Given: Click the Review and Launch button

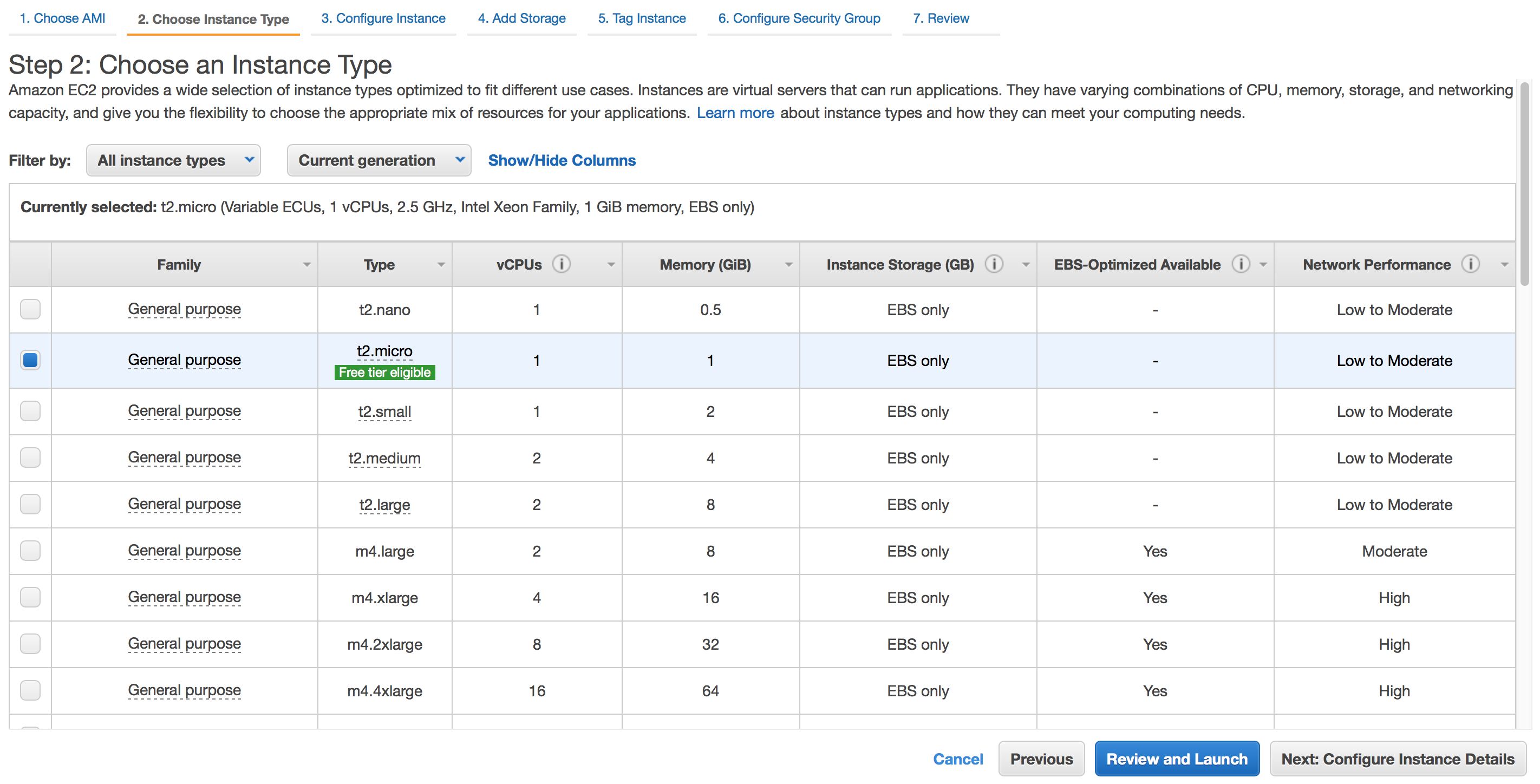Looking at the screenshot, I should tap(1176, 759).
